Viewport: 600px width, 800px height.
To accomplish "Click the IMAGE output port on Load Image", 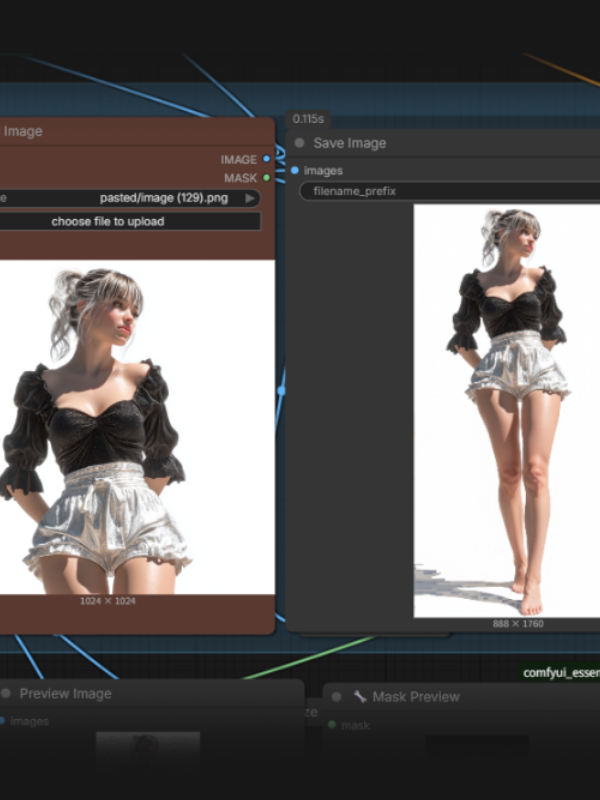I will (266, 159).
